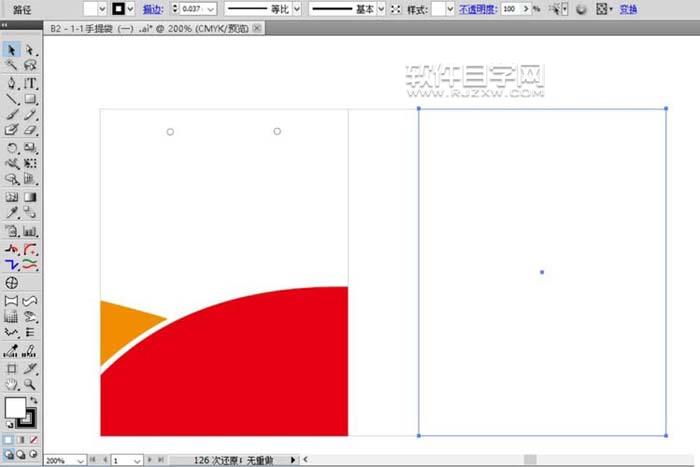Click the white Fill color box

coord(15,407)
